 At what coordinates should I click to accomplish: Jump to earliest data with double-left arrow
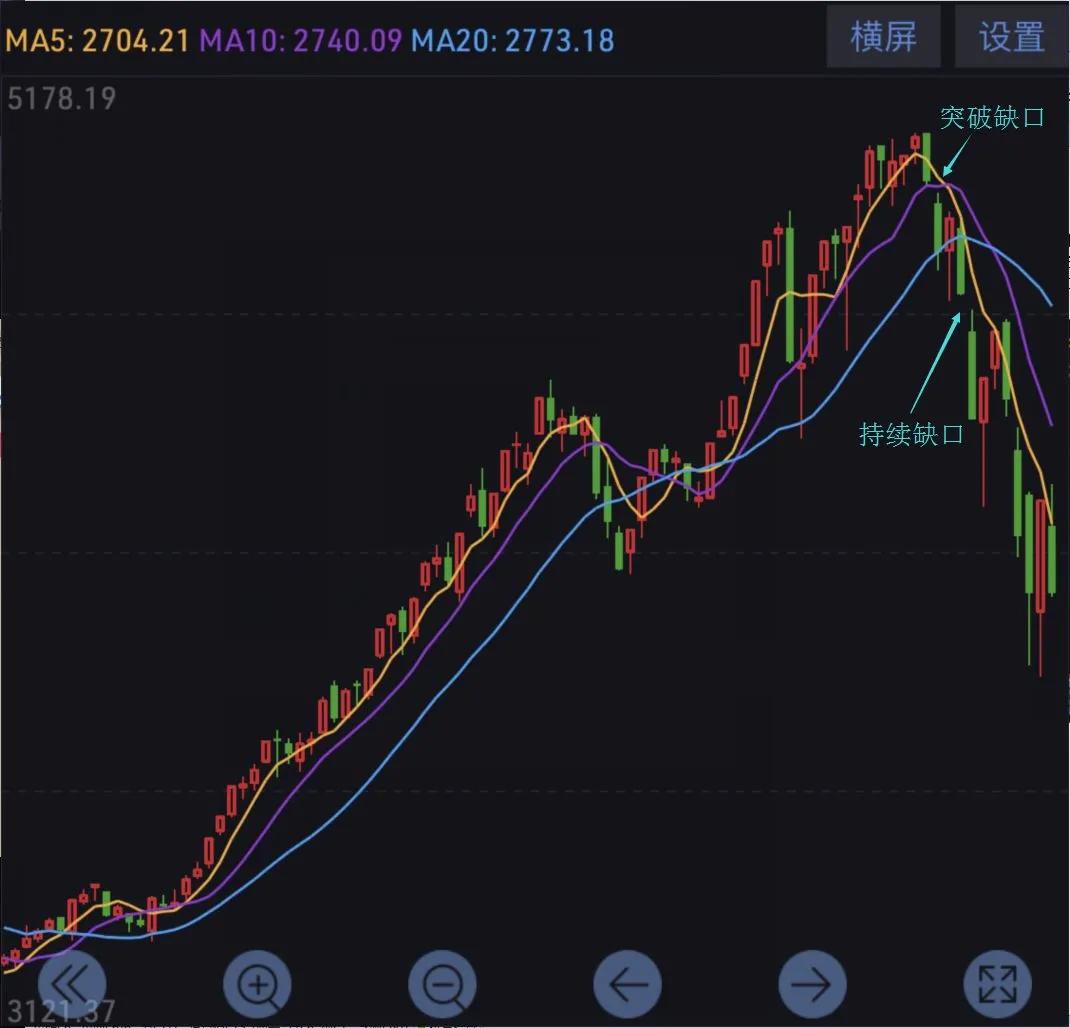pyautogui.click(x=71, y=984)
